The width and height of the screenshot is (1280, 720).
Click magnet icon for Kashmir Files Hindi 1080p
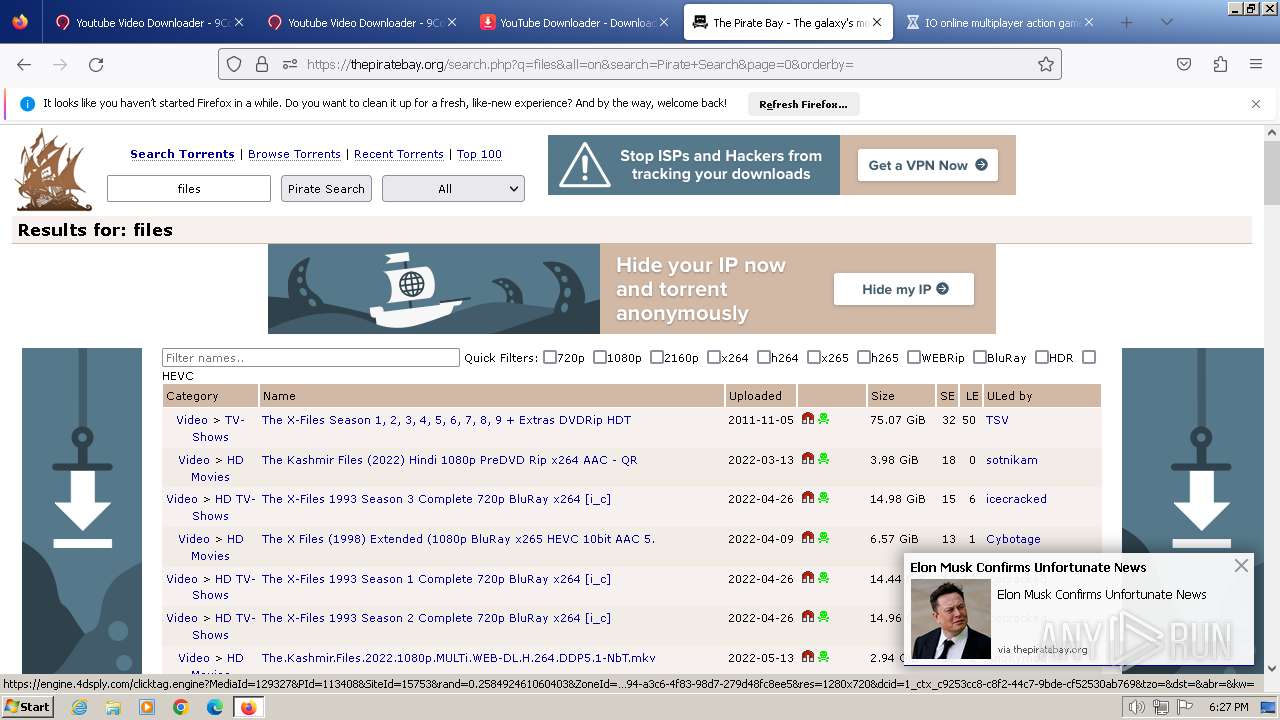[808, 459]
